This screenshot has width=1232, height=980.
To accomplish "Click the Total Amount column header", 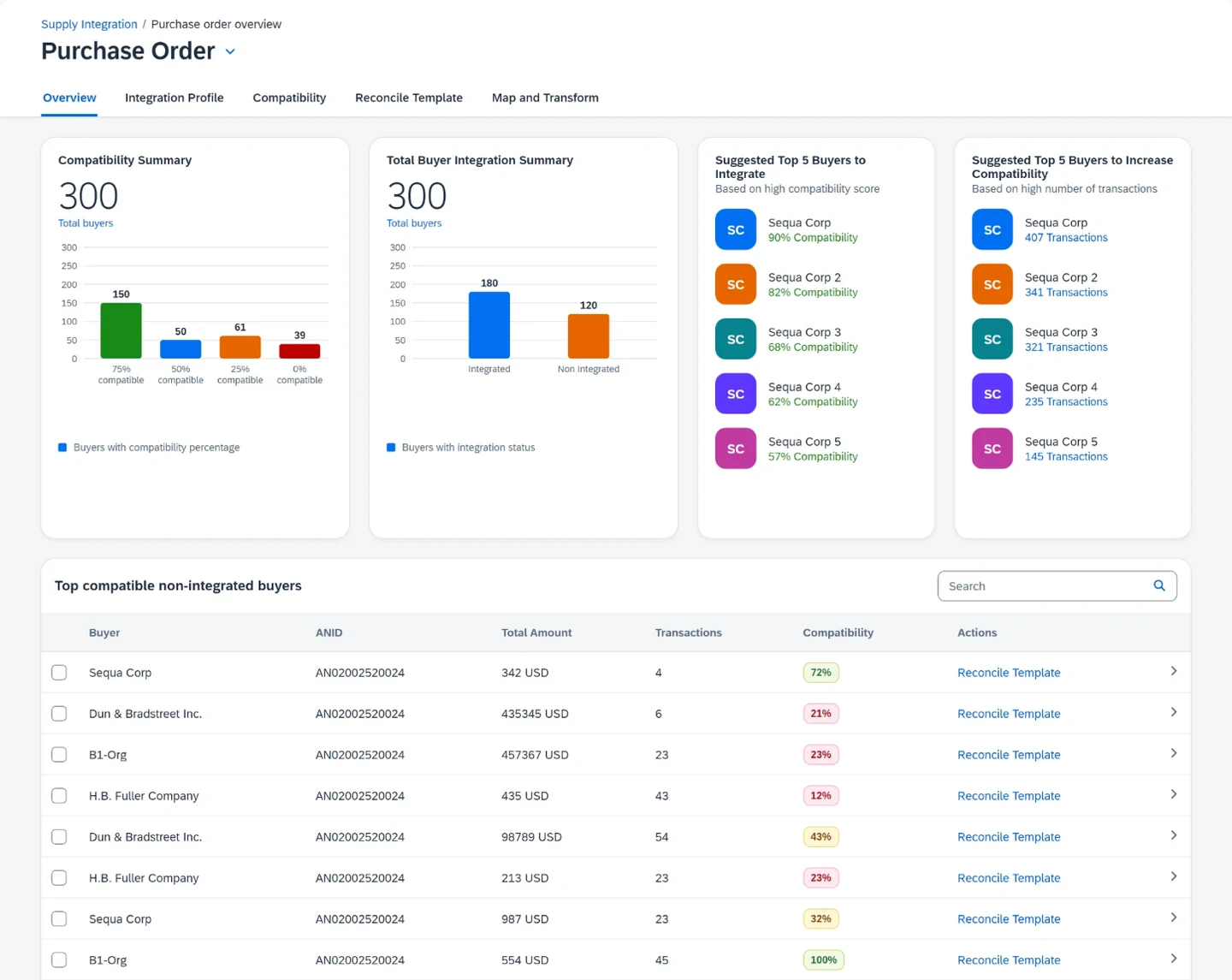I will [x=536, y=633].
